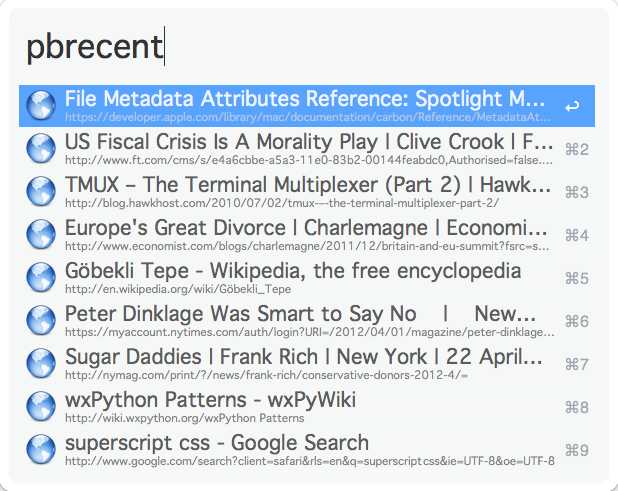This screenshot has height=491, width=618.
Task: Open Peter Dinklage Was Smart result
Action: point(307,320)
